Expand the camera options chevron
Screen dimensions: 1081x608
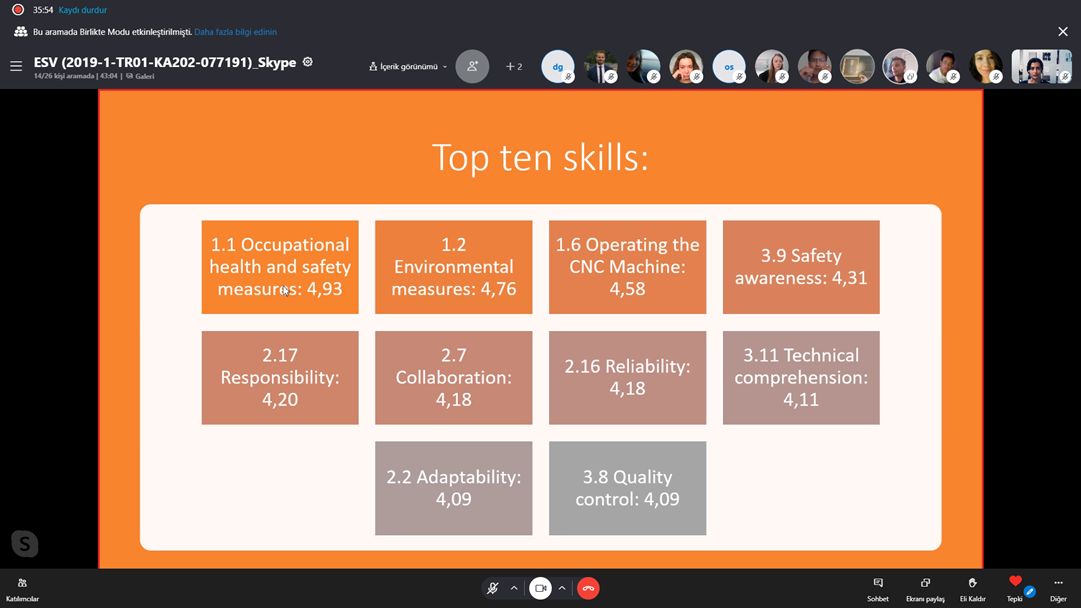click(x=562, y=588)
